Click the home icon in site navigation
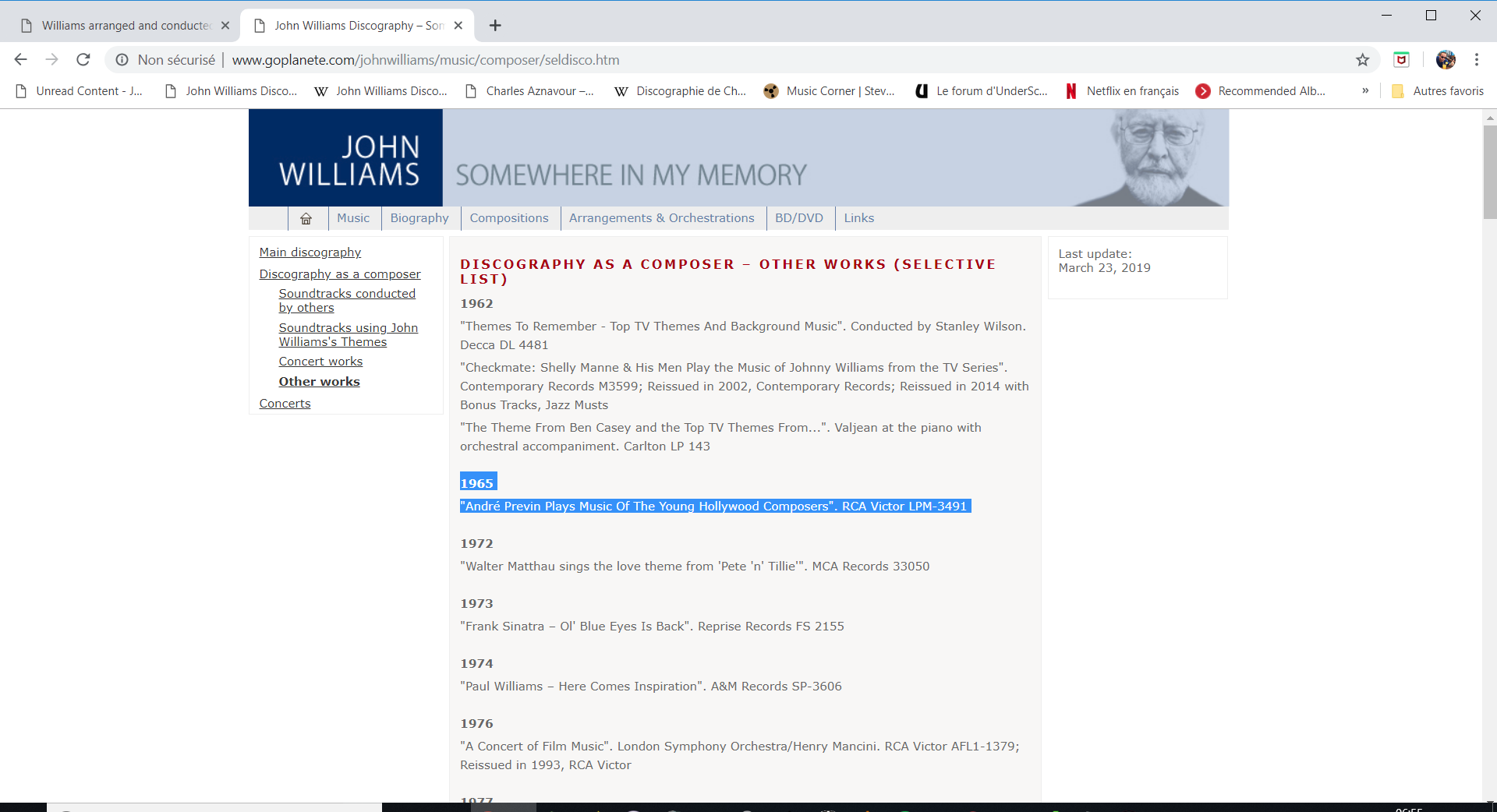Viewport: 1497px width, 812px height. pyautogui.click(x=306, y=219)
